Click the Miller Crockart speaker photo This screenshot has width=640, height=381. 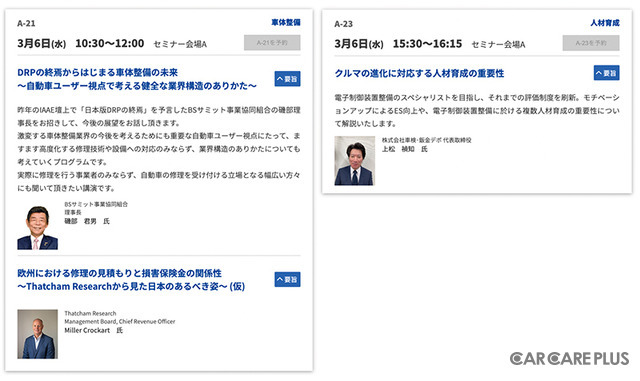click(38, 334)
